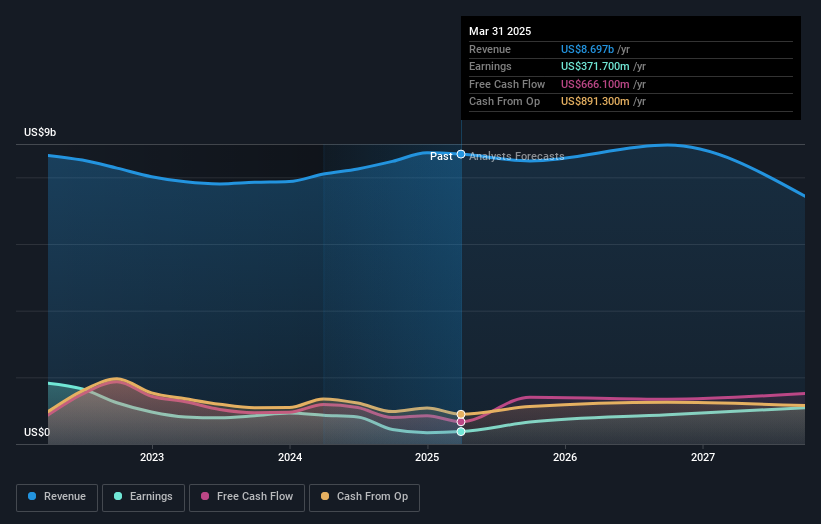Click the Cash From Op label in tooltip
Image resolution: width=821 pixels, height=524 pixels.
[504, 102]
